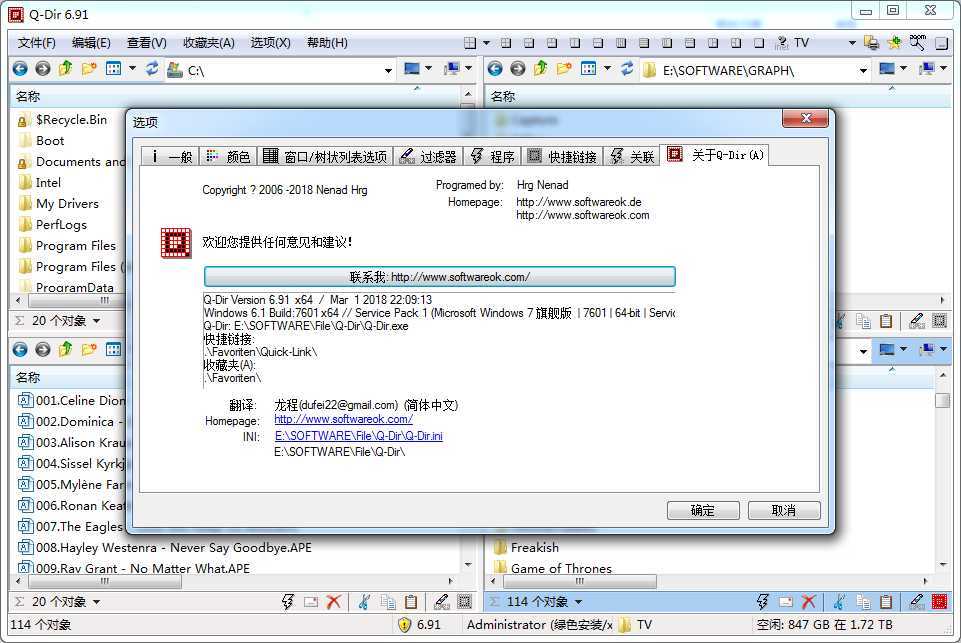Switch to the 一般 tab
Screen dimensions: 961x643
pyautogui.click(x=171, y=157)
